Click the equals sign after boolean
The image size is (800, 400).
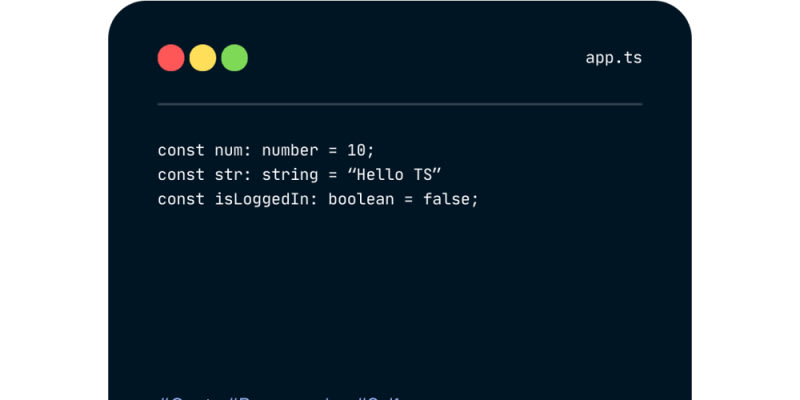[409, 200]
